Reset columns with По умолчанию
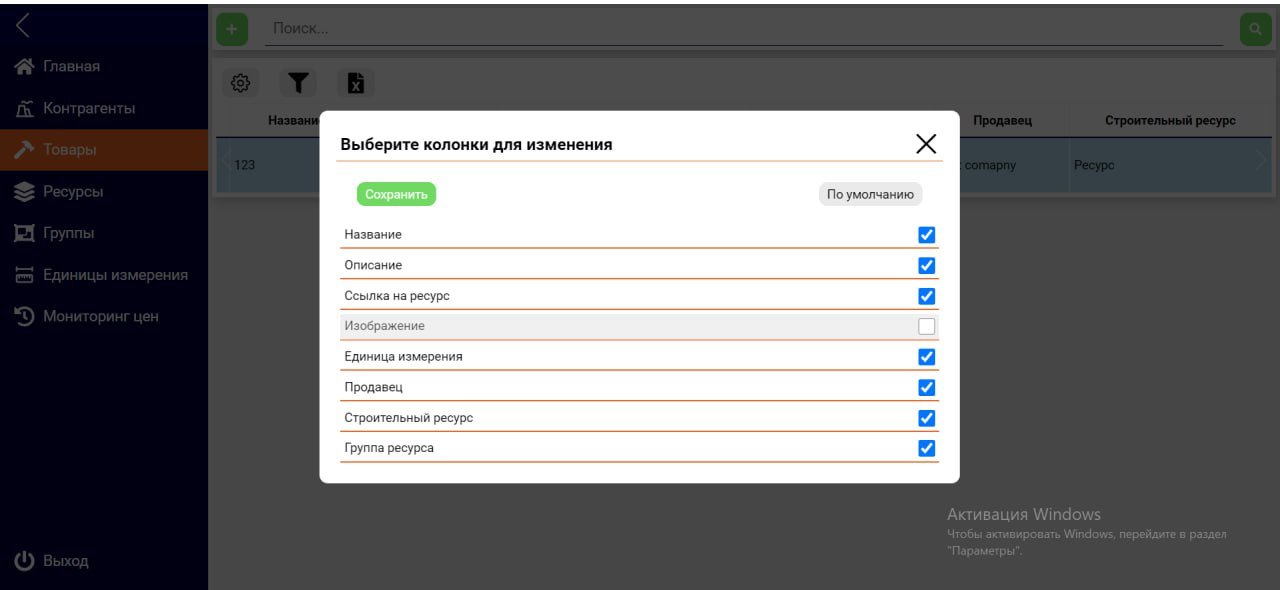Viewport: 1280px width, 590px height. (870, 194)
